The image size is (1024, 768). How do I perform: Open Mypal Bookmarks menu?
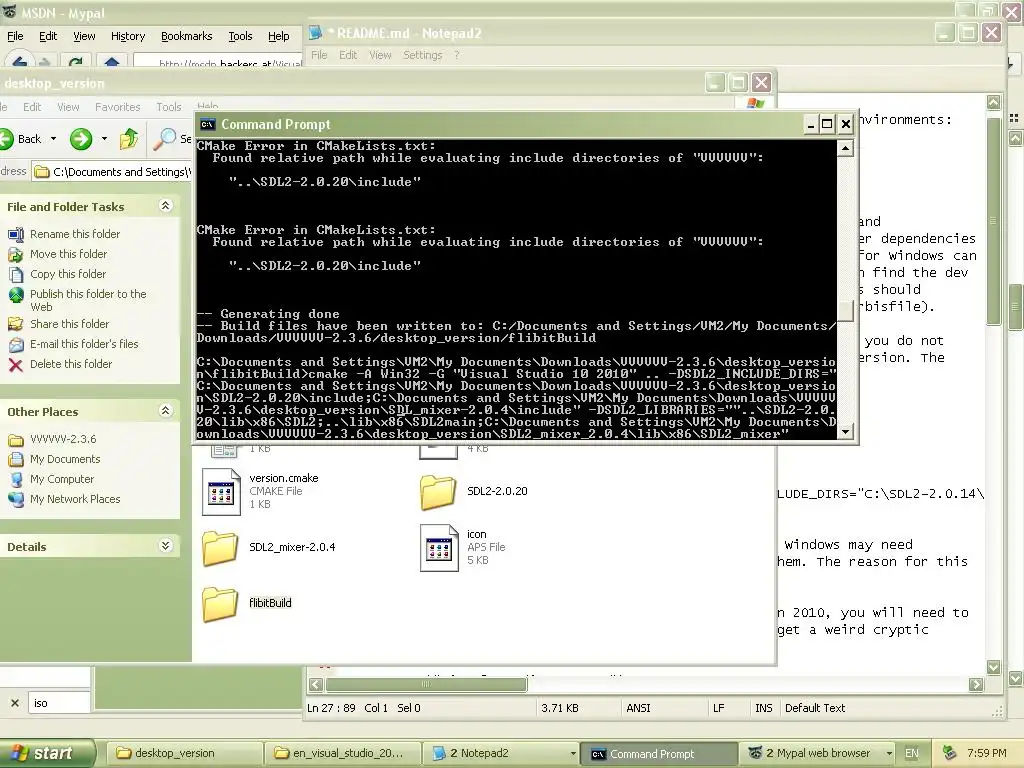pyautogui.click(x=187, y=36)
